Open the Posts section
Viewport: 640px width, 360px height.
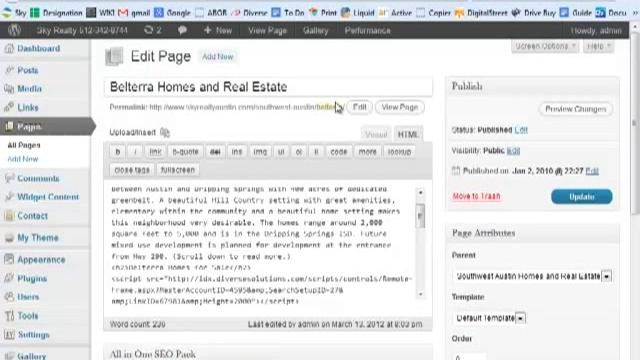pos(27,70)
